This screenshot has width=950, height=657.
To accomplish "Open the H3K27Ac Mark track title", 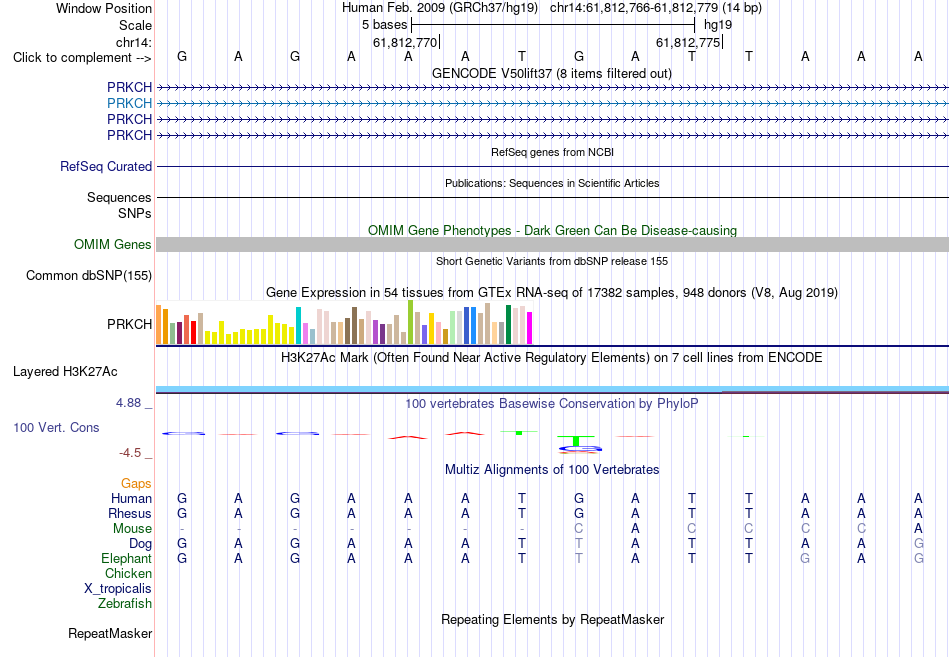I will pos(552,358).
